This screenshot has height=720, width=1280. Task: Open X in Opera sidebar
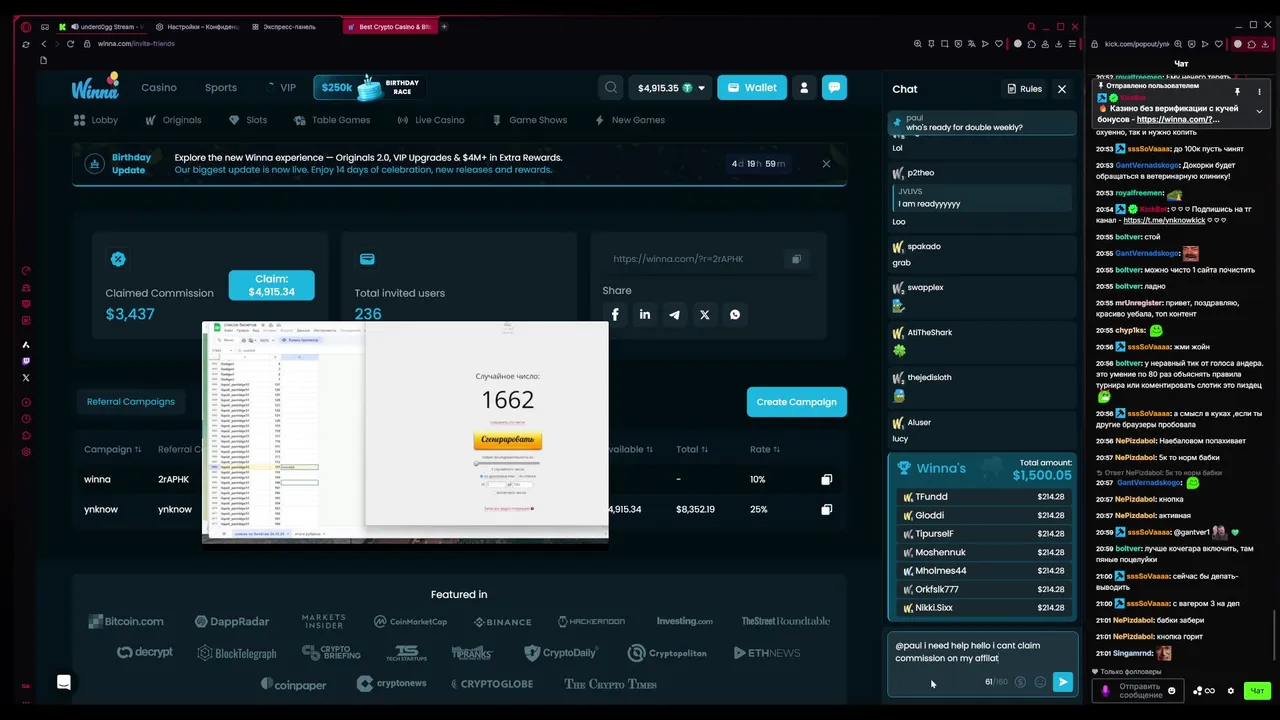[x=26, y=378]
